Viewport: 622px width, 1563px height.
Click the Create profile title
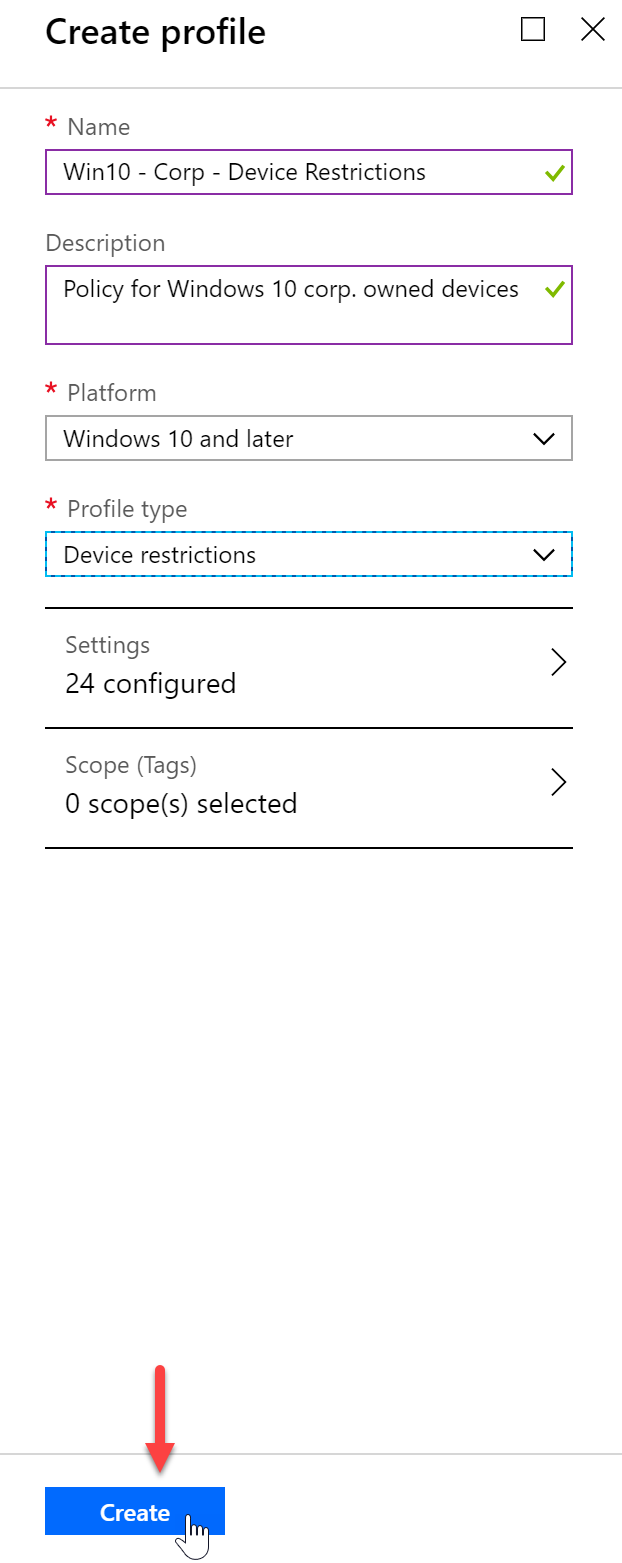[156, 32]
